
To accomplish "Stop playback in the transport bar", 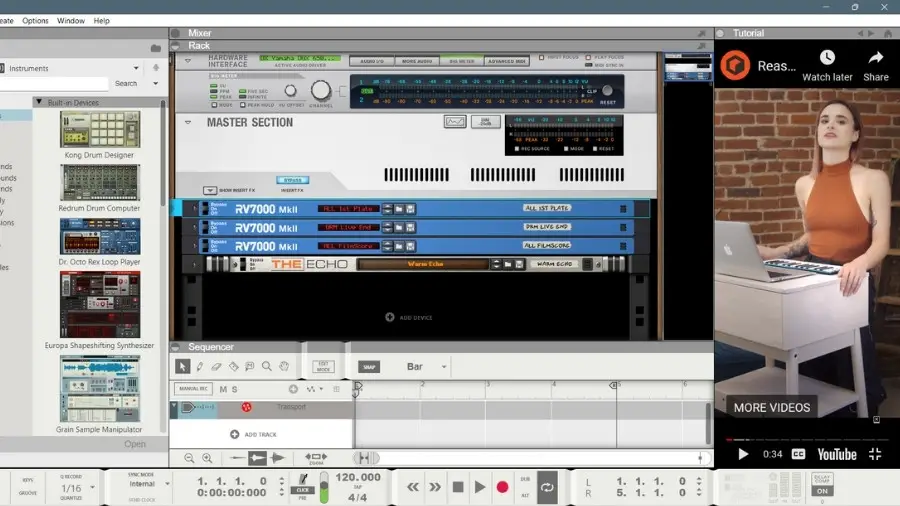I will pos(457,487).
